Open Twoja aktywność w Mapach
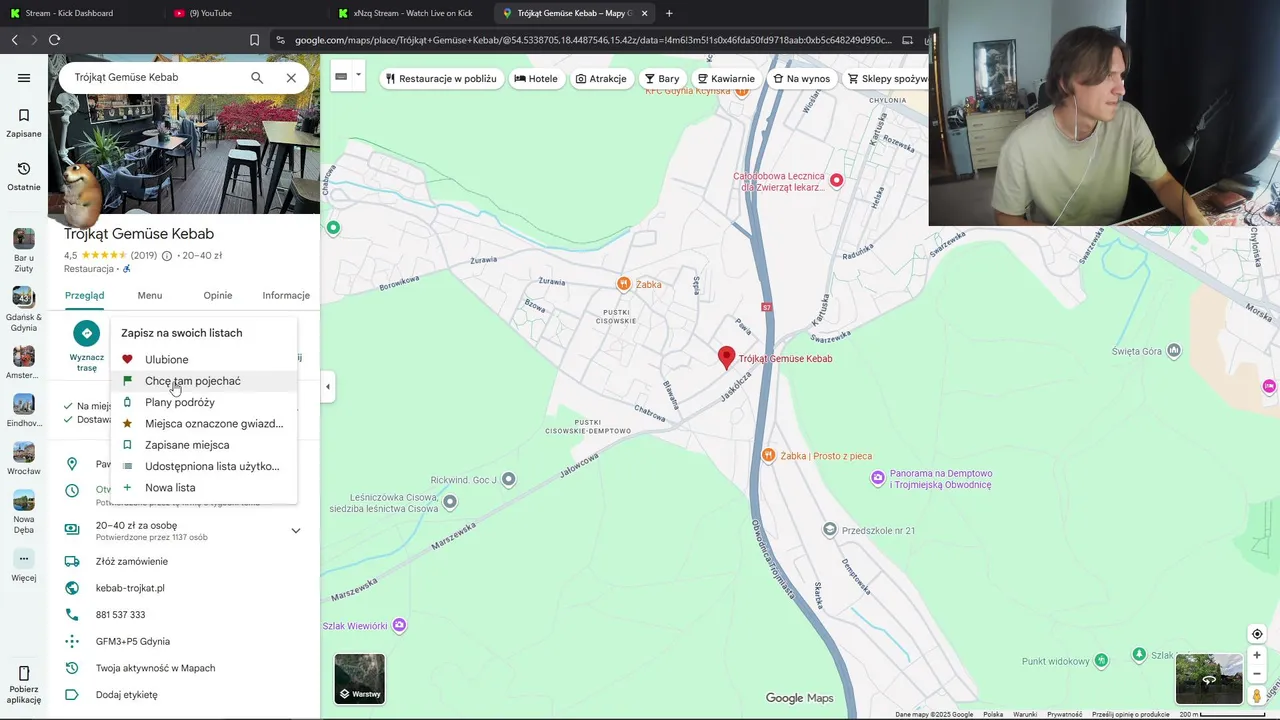Image resolution: width=1280 pixels, height=720 pixels. tap(155, 668)
